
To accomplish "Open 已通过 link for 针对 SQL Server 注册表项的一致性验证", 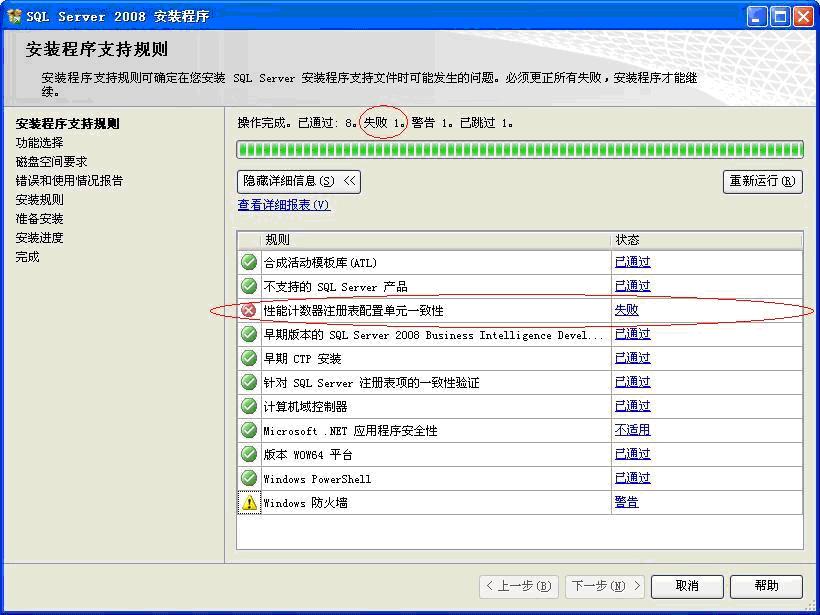I will point(633,382).
